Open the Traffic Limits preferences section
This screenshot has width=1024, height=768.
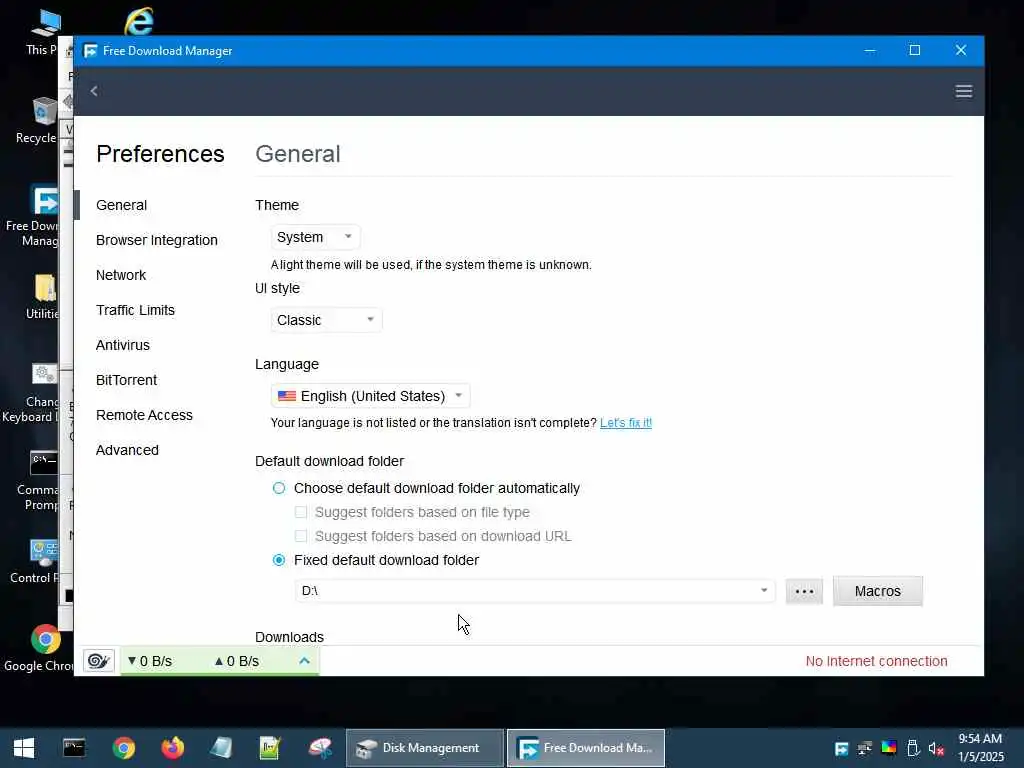click(135, 310)
